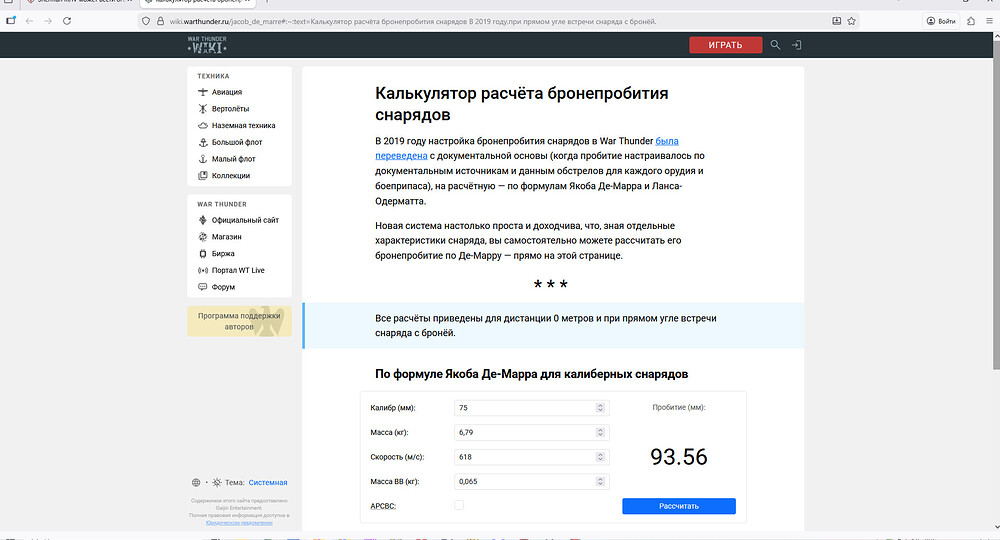Click the red ИГРАТЬ button
1000x540 pixels.
(x=725, y=45)
